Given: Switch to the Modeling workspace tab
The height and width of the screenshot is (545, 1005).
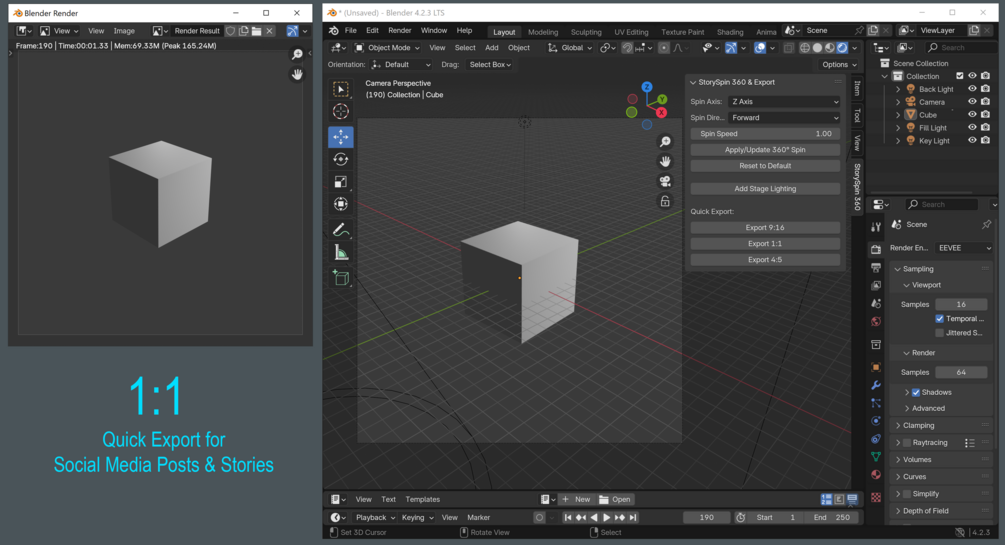Looking at the screenshot, I should 543,32.
